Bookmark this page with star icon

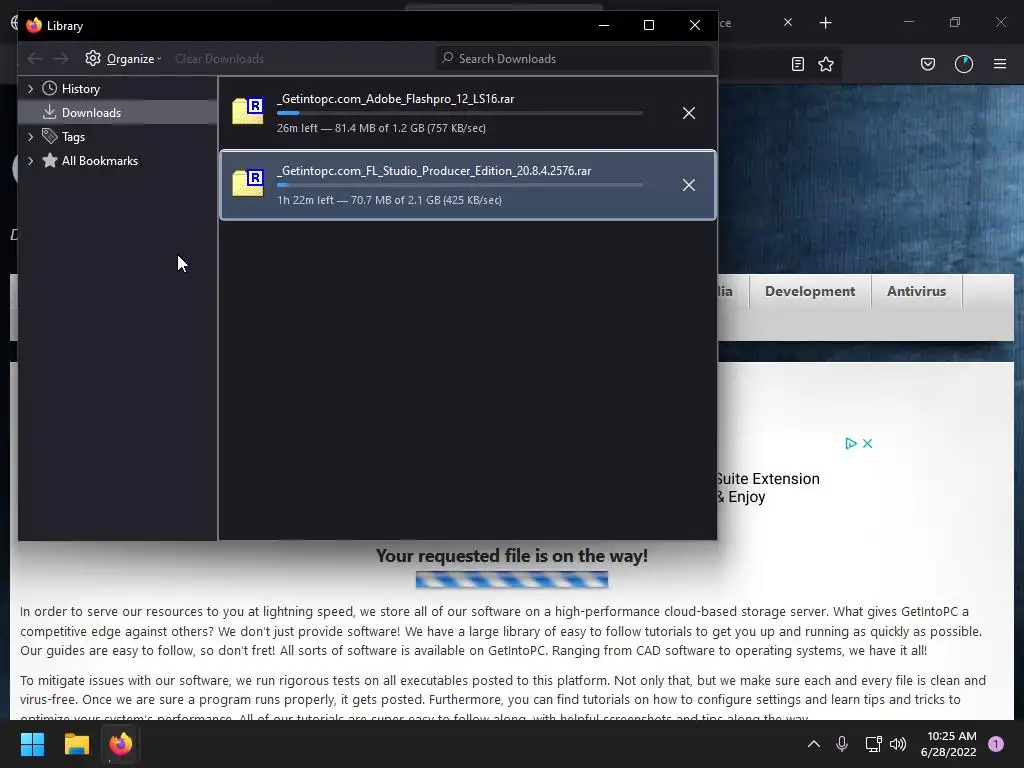pyautogui.click(x=825, y=64)
